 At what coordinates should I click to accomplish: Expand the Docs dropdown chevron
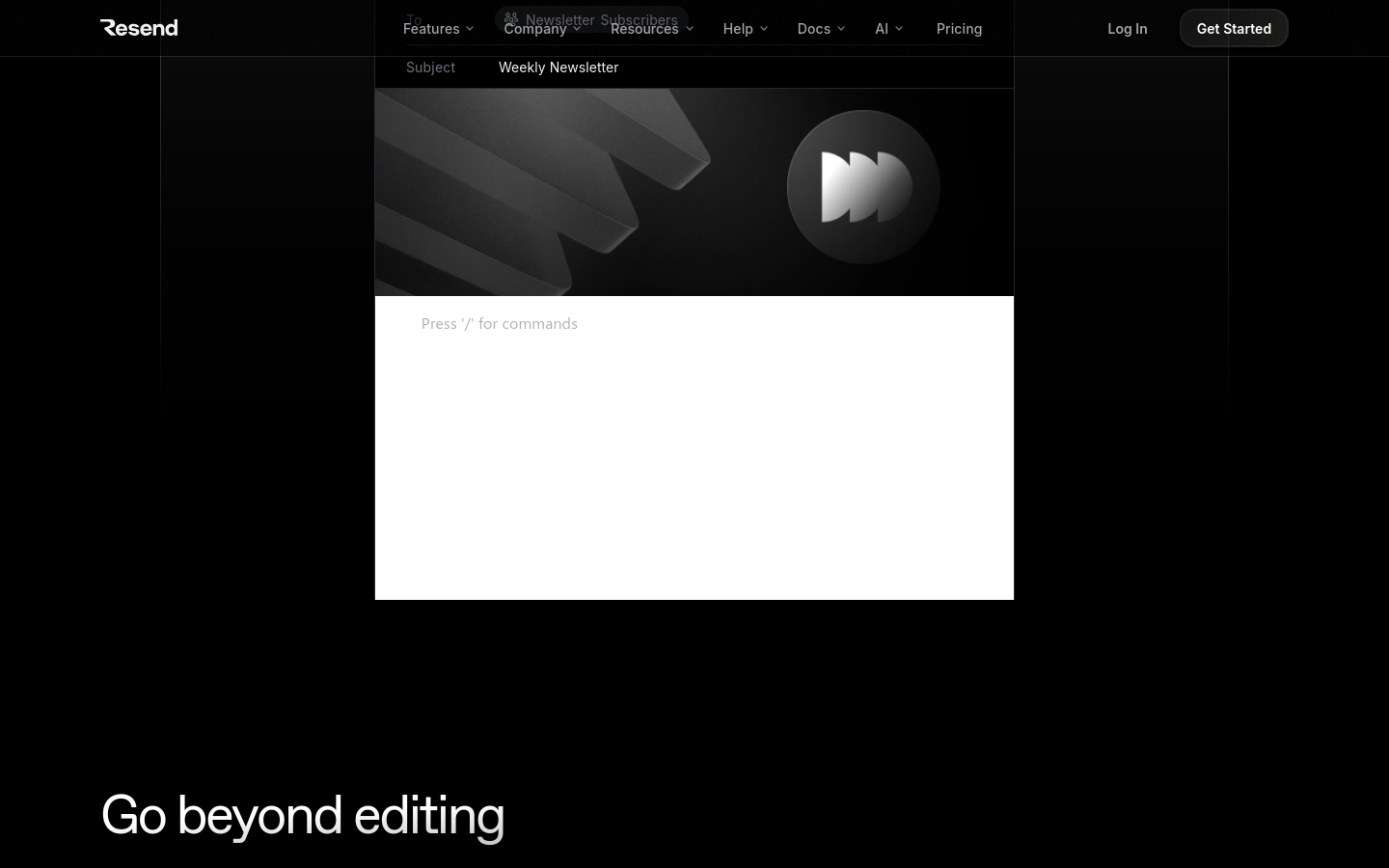pos(841,29)
